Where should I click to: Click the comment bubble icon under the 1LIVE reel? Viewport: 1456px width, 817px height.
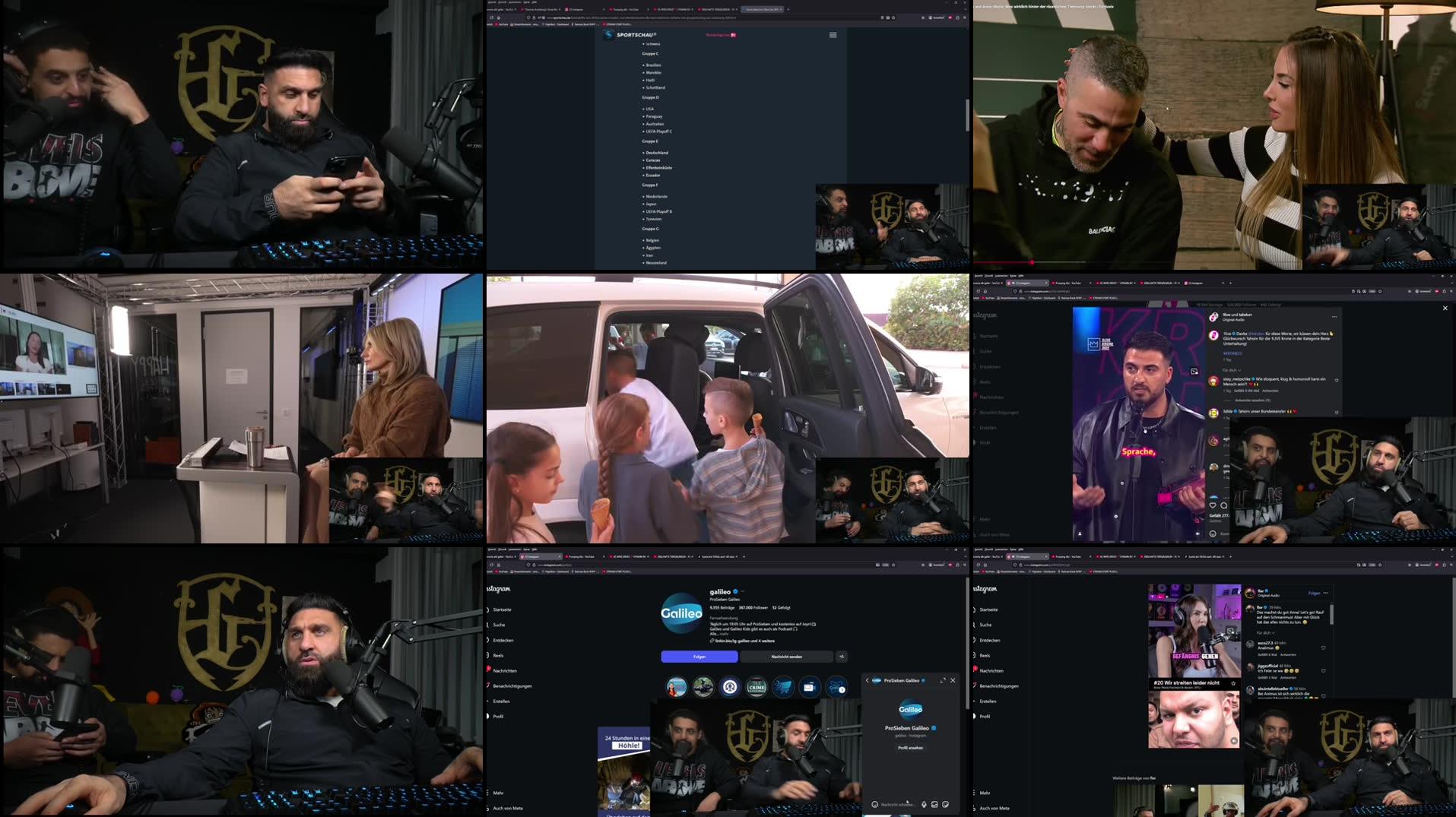1223,505
